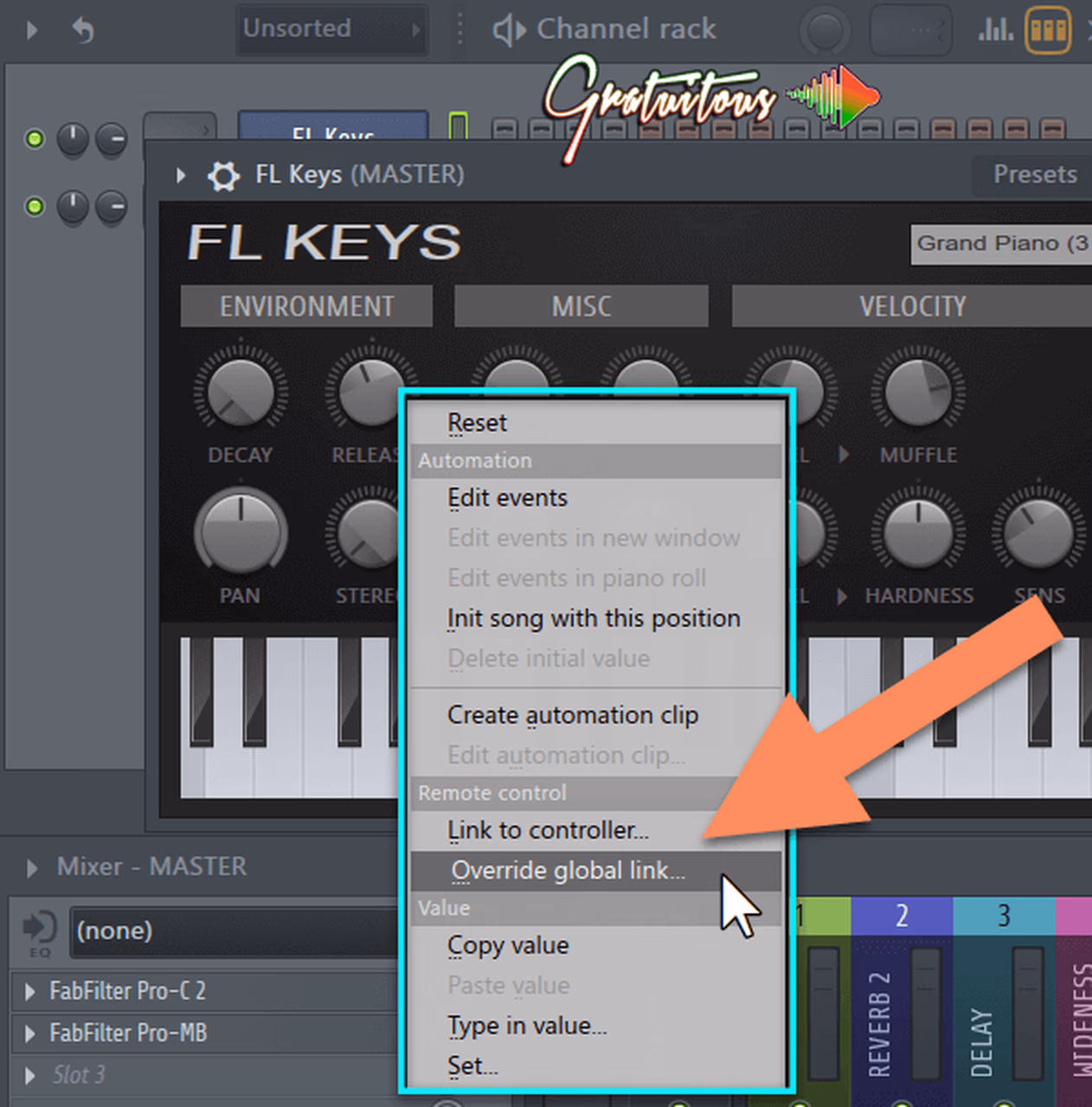Click the Channel rack speaker icon

tap(509, 30)
